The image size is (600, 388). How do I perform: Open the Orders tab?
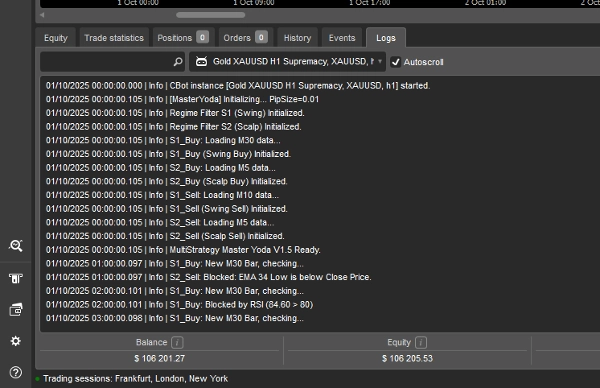(x=245, y=38)
